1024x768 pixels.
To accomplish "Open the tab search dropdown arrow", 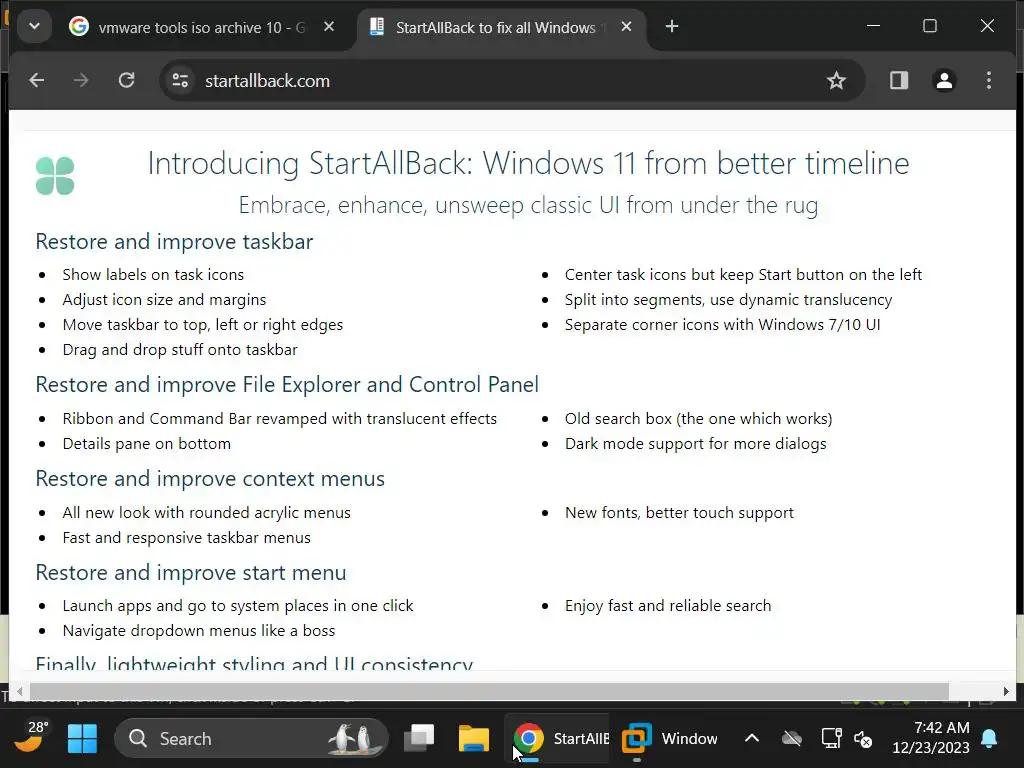I will [35, 27].
